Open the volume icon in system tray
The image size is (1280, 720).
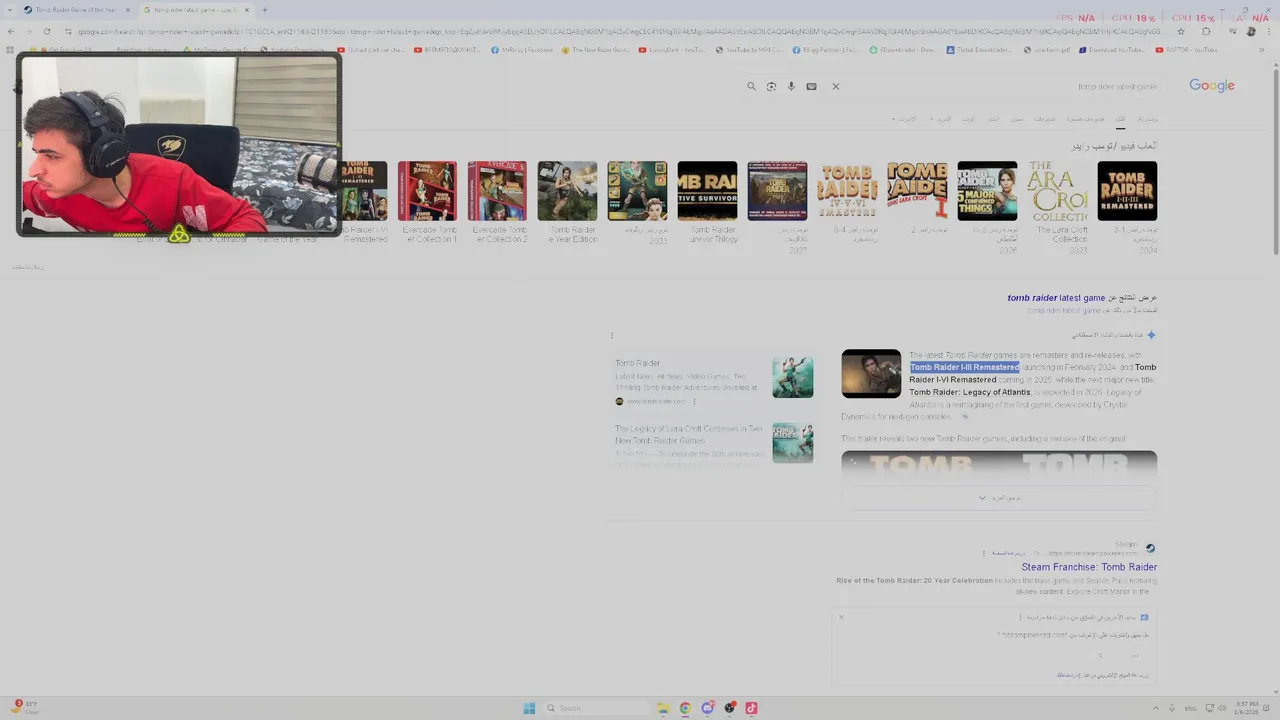1221,708
